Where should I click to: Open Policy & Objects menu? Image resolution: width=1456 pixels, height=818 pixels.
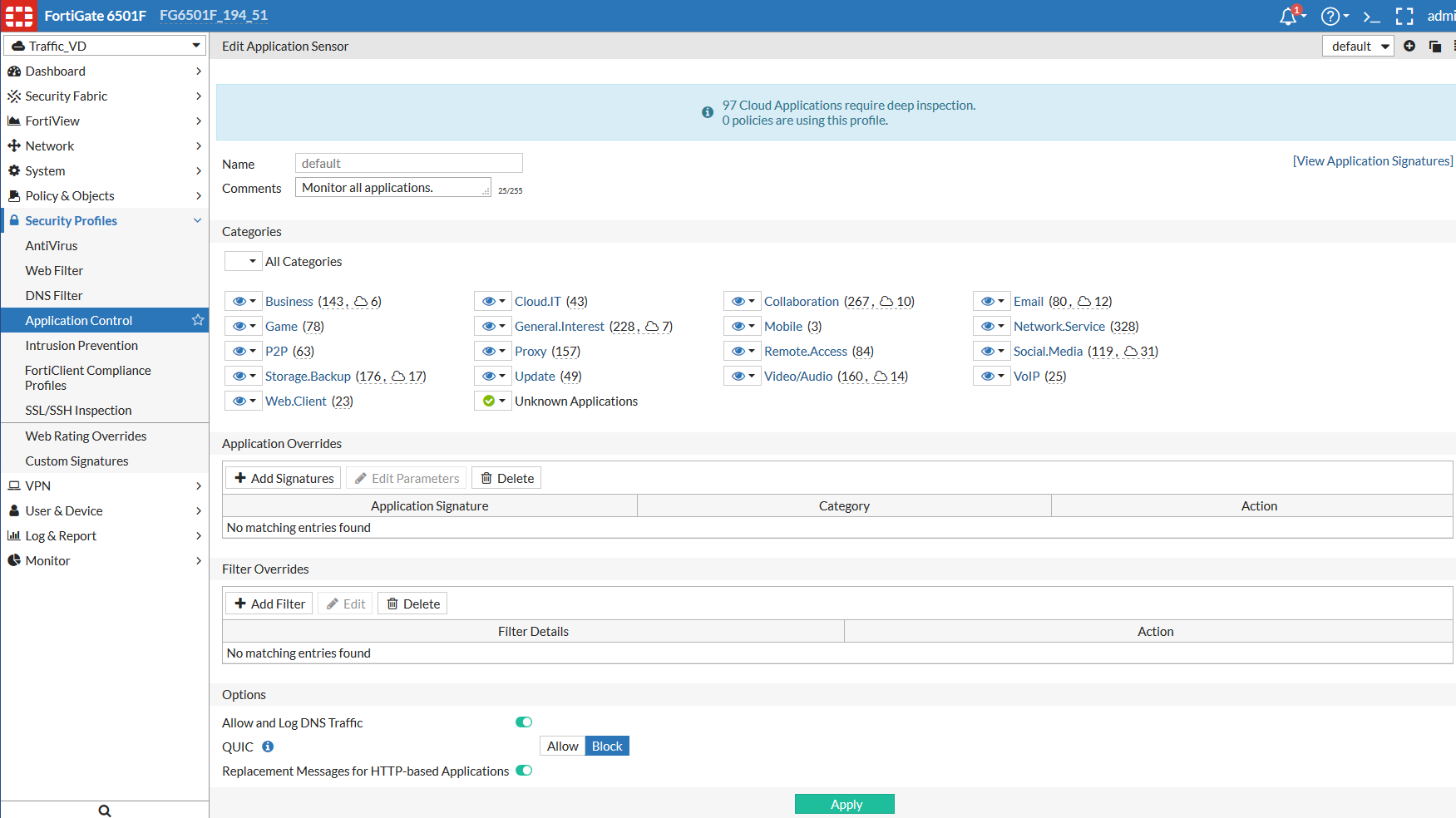(105, 196)
